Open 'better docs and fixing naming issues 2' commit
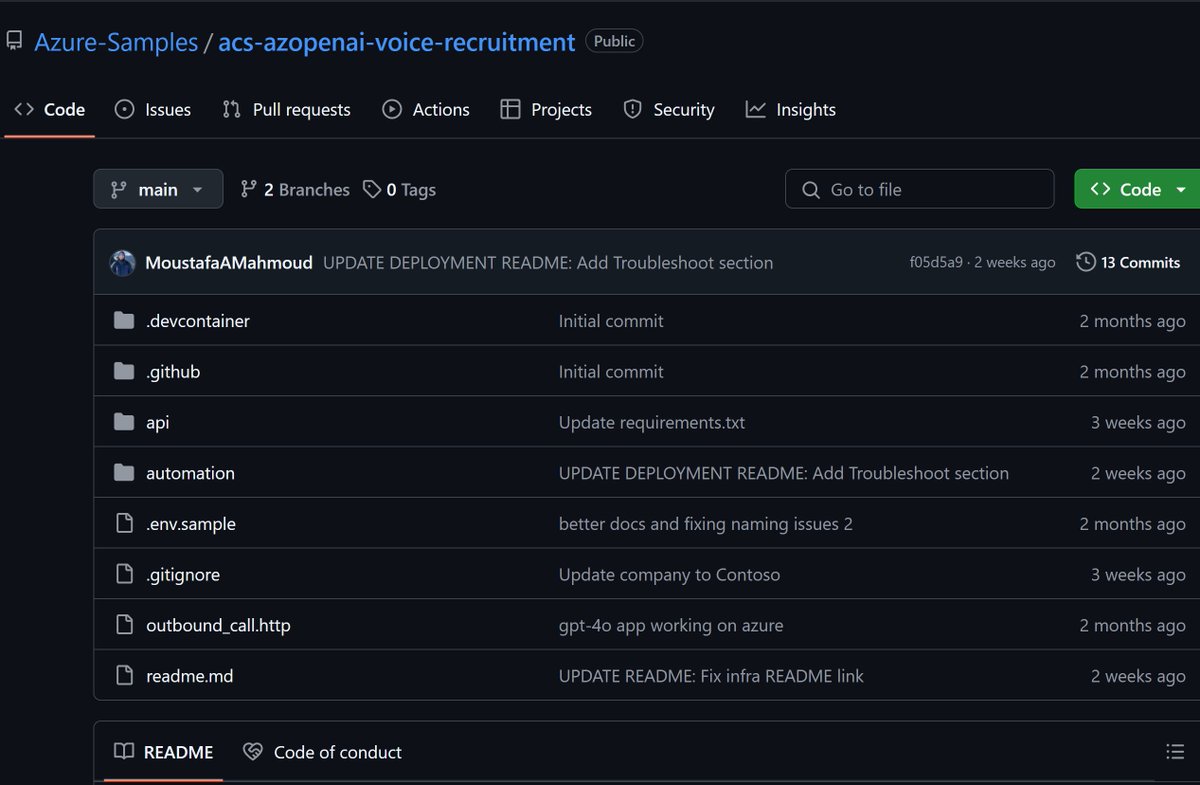 point(706,524)
